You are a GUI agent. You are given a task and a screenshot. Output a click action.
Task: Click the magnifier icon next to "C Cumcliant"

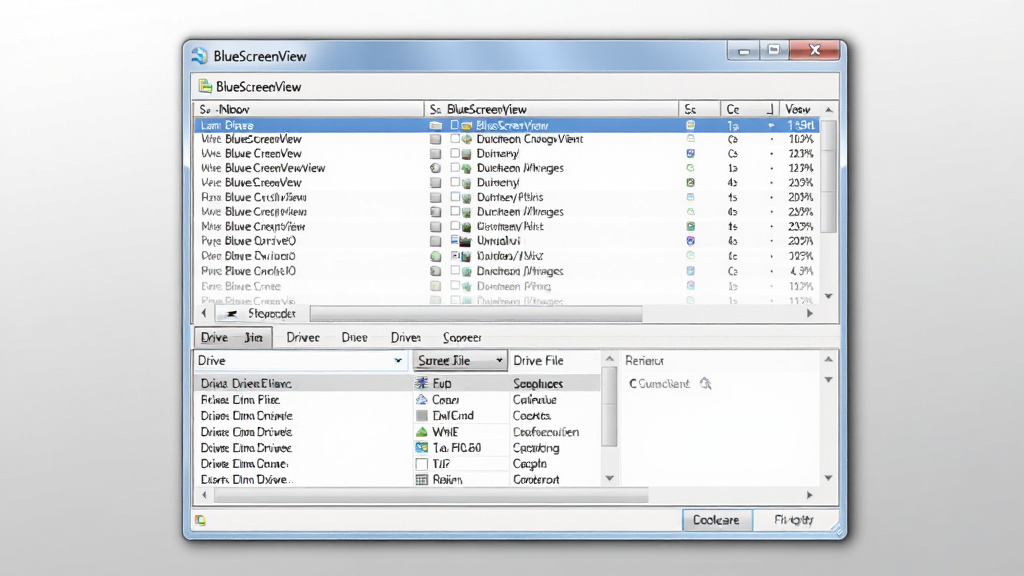705,384
